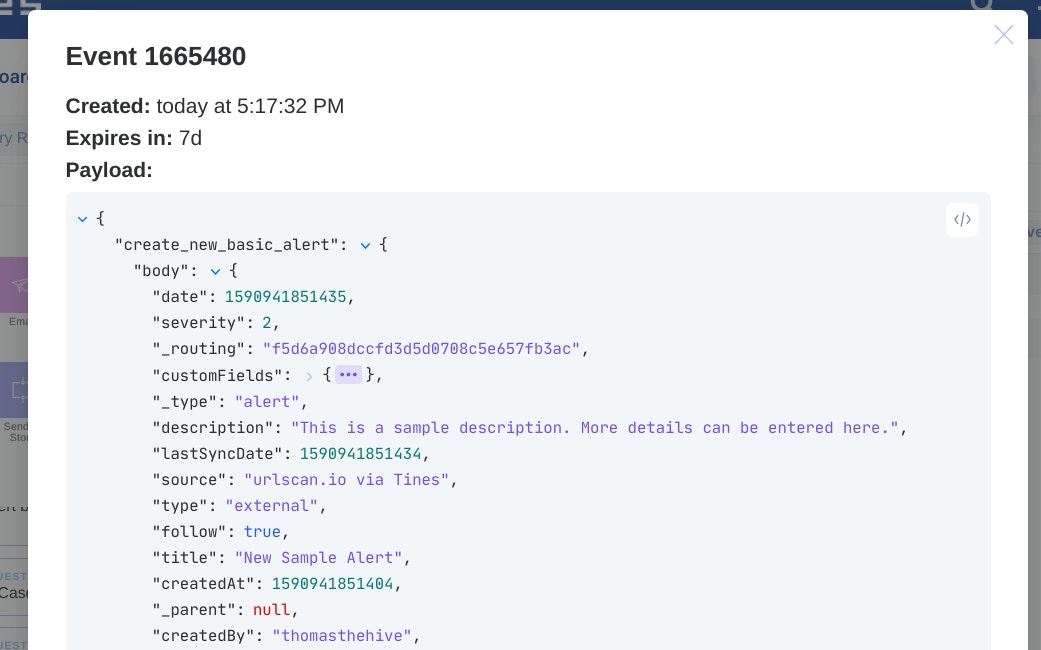Click the follow value true
Screen dimensions: 1041x650
click(x=262, y=532)
